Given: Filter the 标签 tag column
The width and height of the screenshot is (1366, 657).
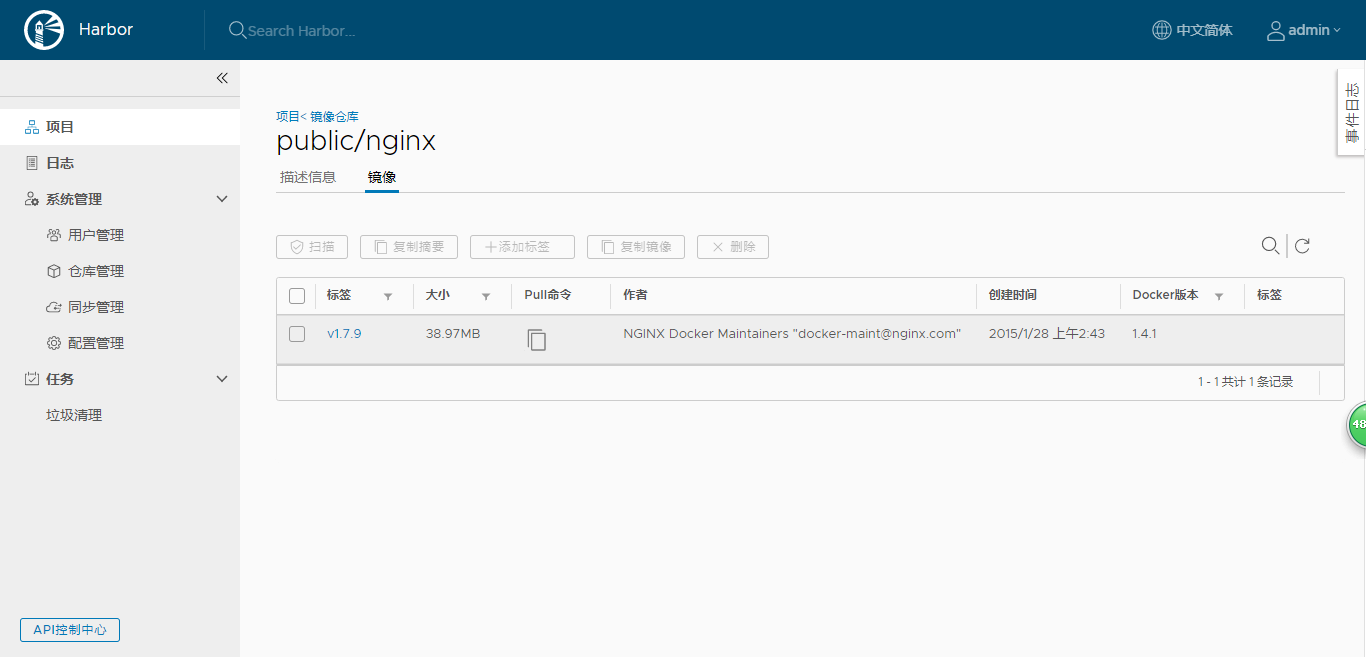Looking at the screenshot, I should click(x=388, y=296).
